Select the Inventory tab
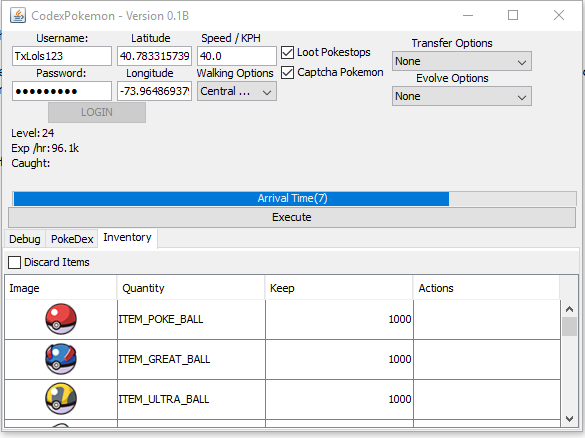This screenshot has height=438, width=585. tap(127, 238)
